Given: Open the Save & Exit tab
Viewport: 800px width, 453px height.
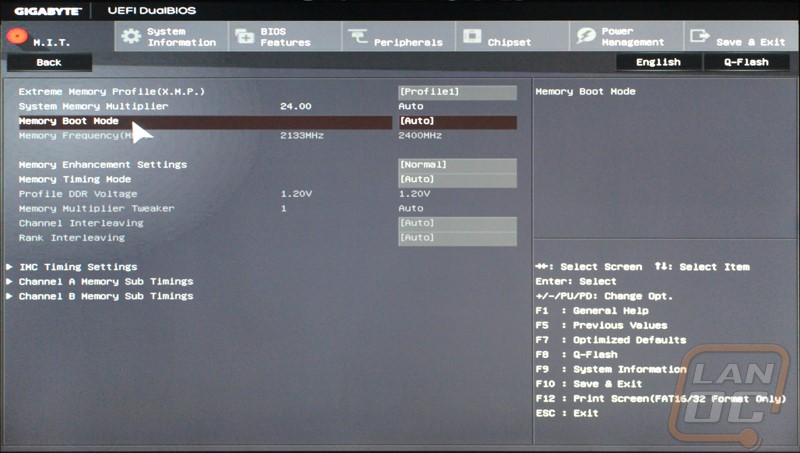Looking at the screenshot, I should [x=740, y=36].
